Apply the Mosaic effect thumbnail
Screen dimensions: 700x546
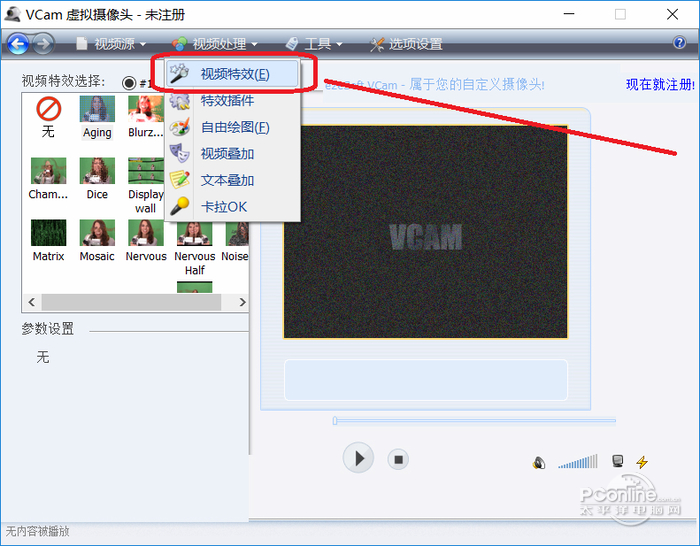(97, 233)
